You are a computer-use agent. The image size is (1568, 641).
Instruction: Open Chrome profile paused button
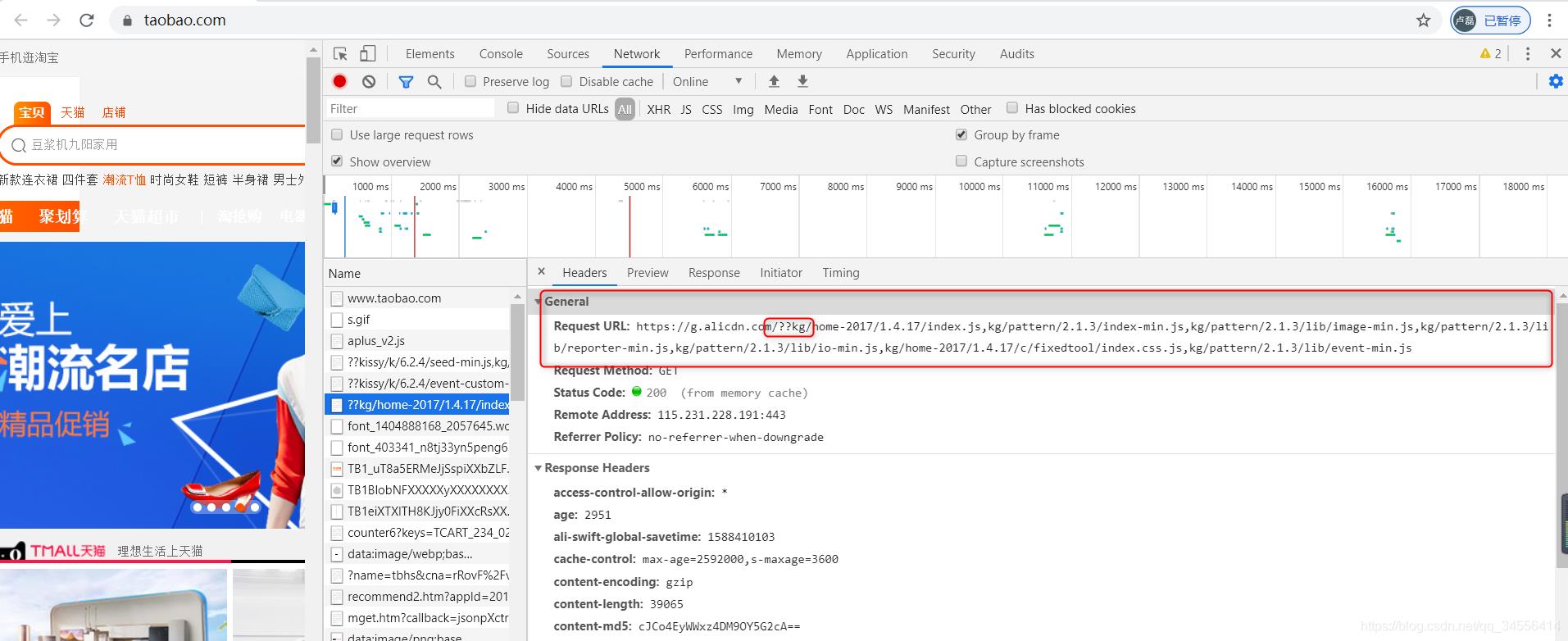tap(1490, 20)
